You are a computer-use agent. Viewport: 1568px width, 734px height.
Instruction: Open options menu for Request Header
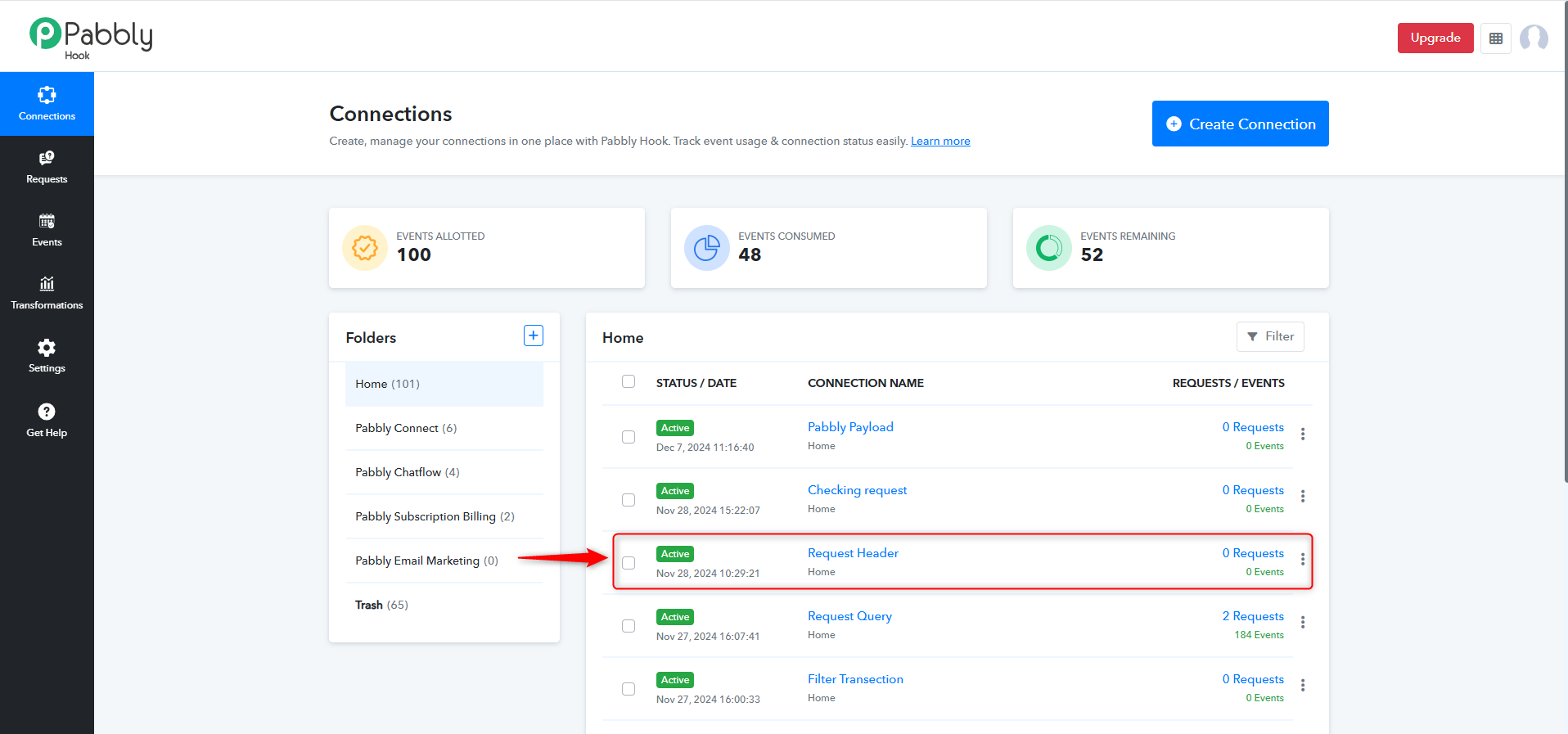point(1303,560)
